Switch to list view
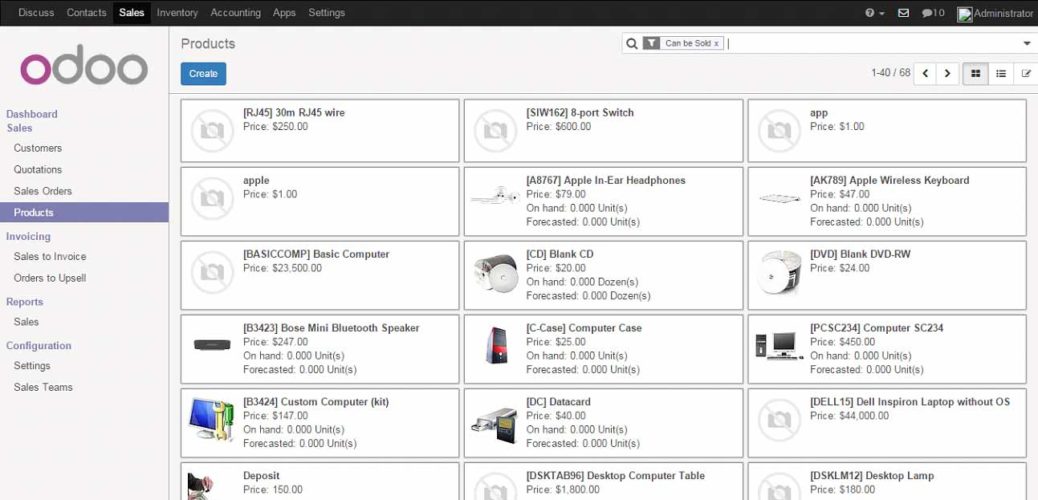The height and width of the screenshot is (500, 1038). (1001, 74)
